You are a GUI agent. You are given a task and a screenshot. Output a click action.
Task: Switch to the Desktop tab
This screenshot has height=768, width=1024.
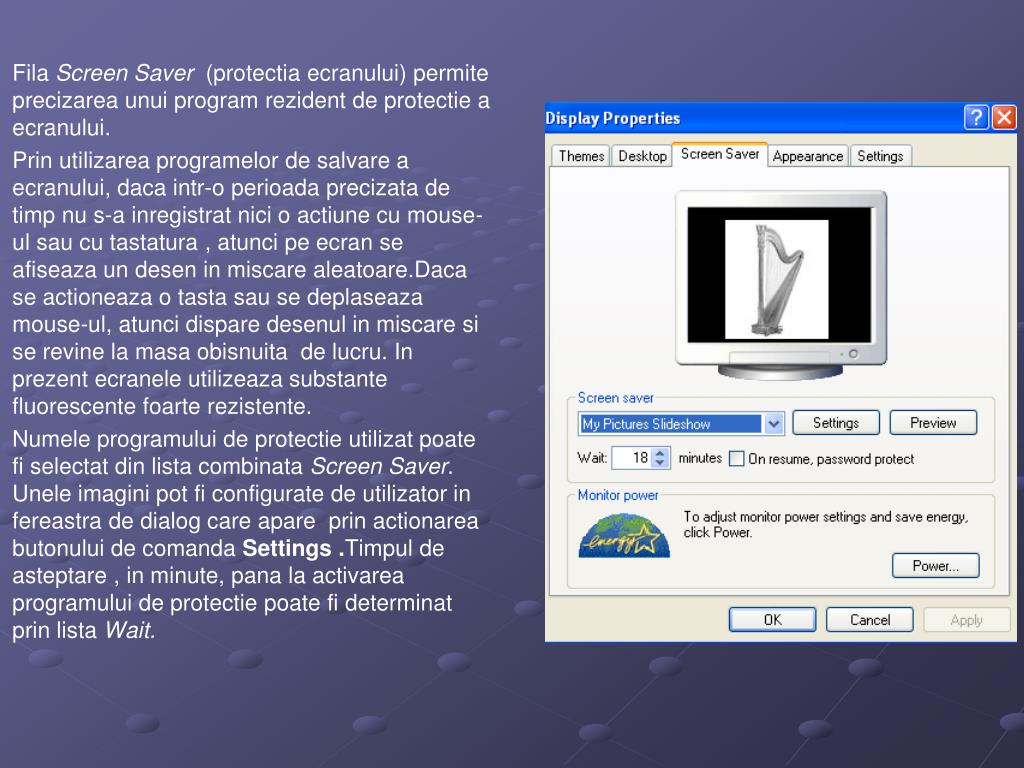coord(642,156)
